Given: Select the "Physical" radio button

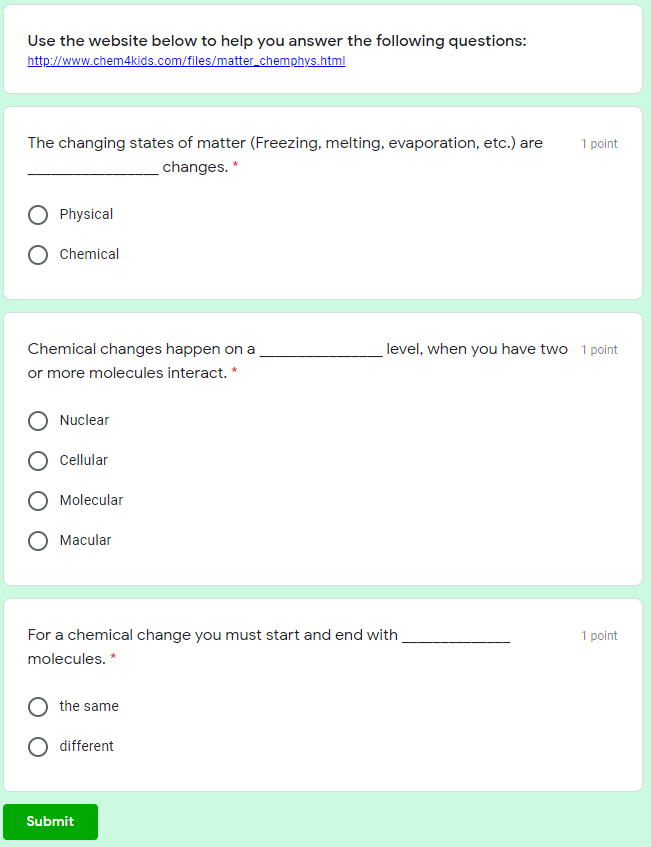Looking at the screenshot, I should pos(37,214).
